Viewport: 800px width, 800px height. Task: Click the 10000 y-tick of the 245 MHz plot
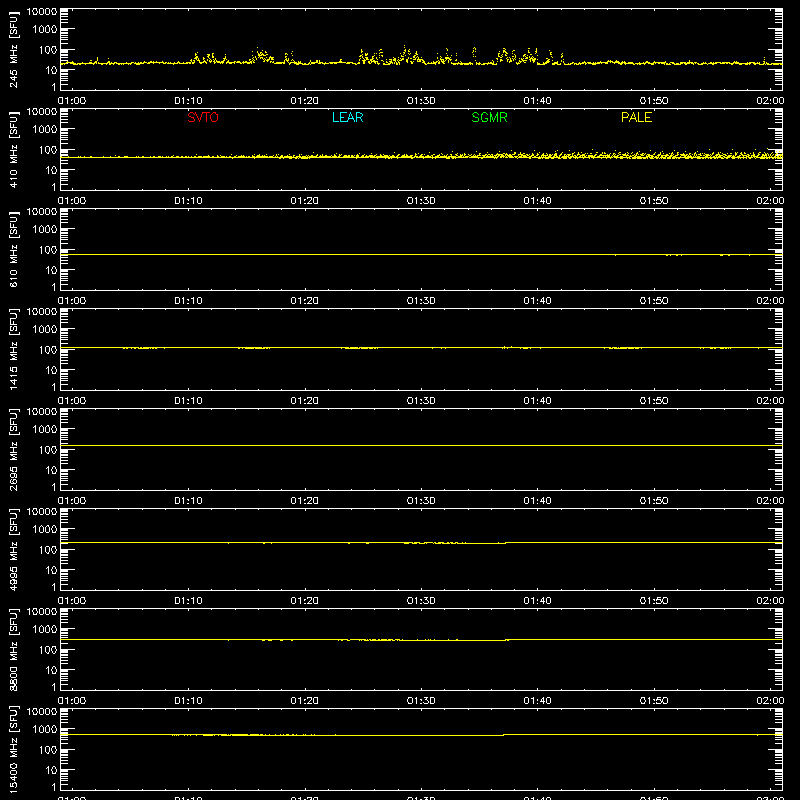tap(42, 12)
